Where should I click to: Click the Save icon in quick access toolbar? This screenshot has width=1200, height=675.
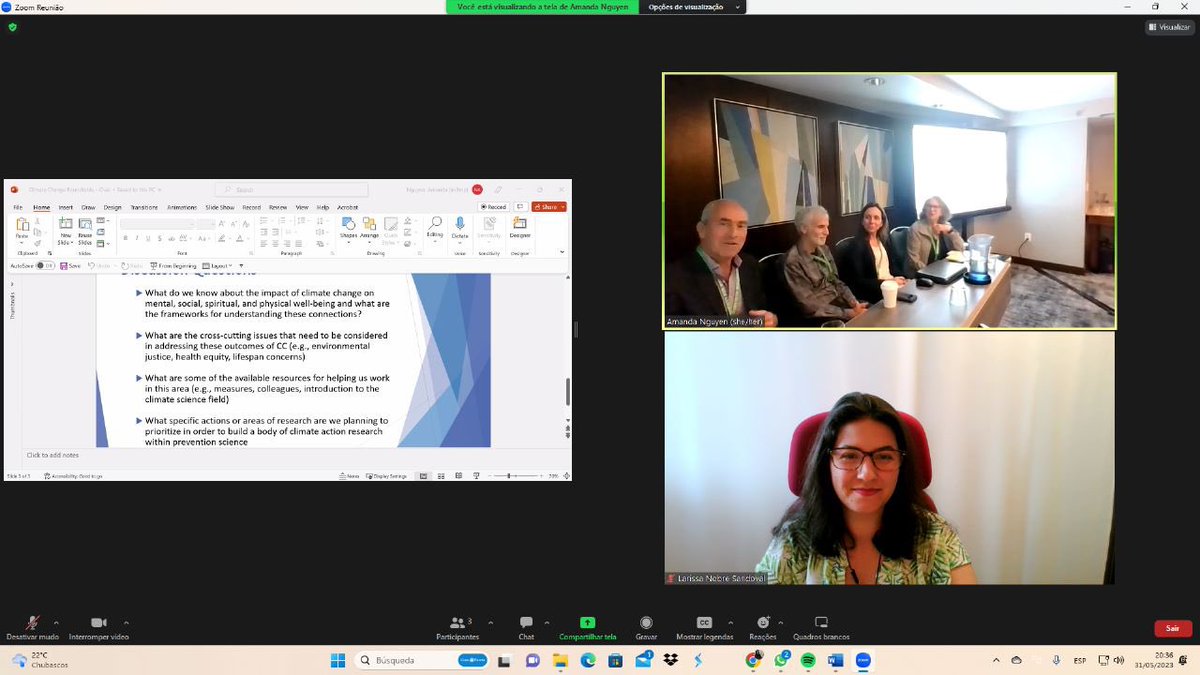[x=63, y=265]
